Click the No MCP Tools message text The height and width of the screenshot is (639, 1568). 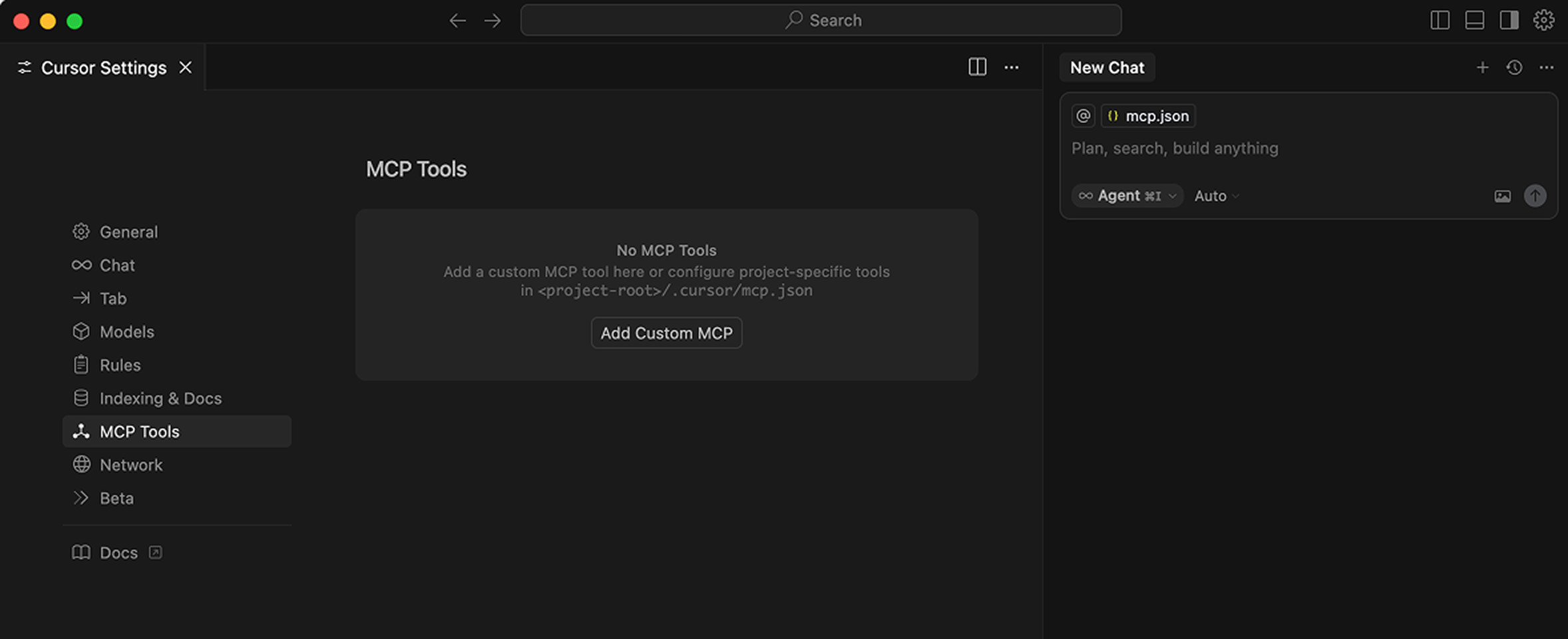click(666, 250)
